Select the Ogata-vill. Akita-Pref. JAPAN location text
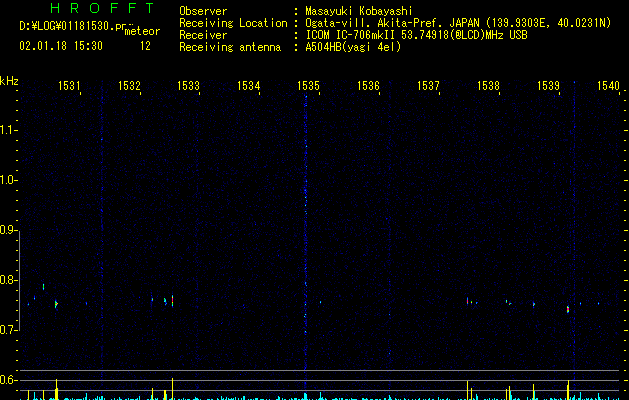Screen dimensions: 629x400 point(392,23)
